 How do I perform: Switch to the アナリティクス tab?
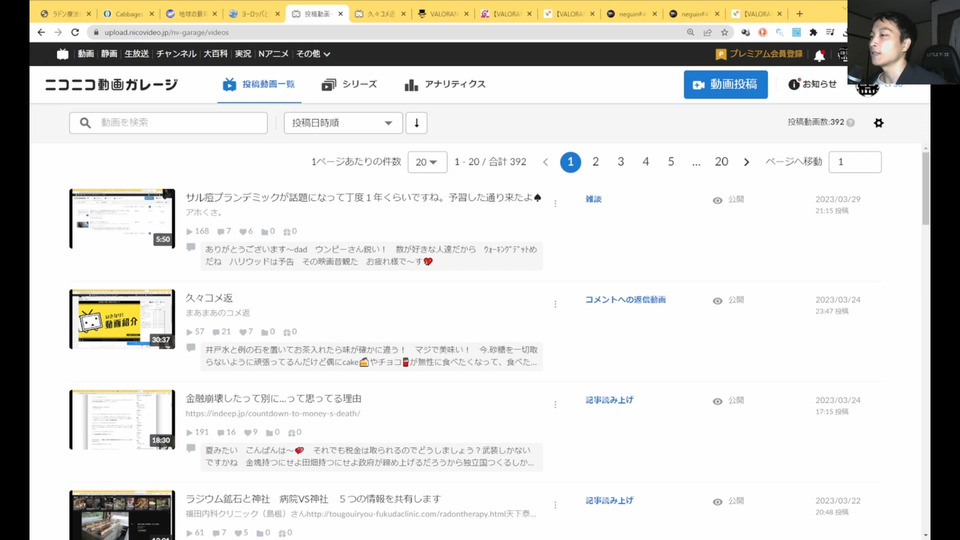(x=445, y=84)
